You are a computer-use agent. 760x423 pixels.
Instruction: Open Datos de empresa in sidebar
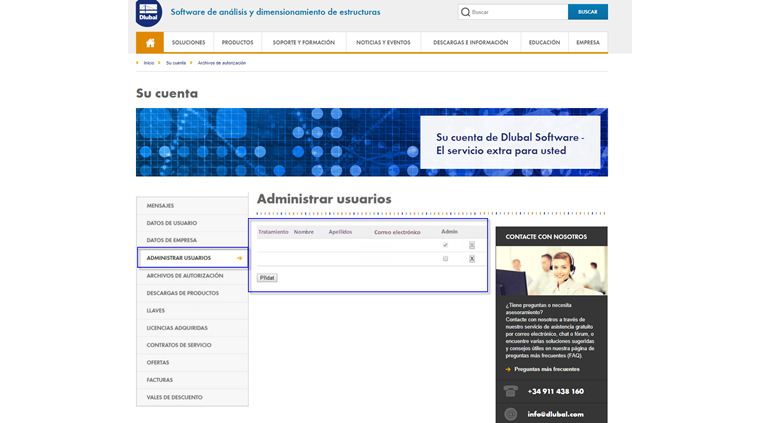192,240
